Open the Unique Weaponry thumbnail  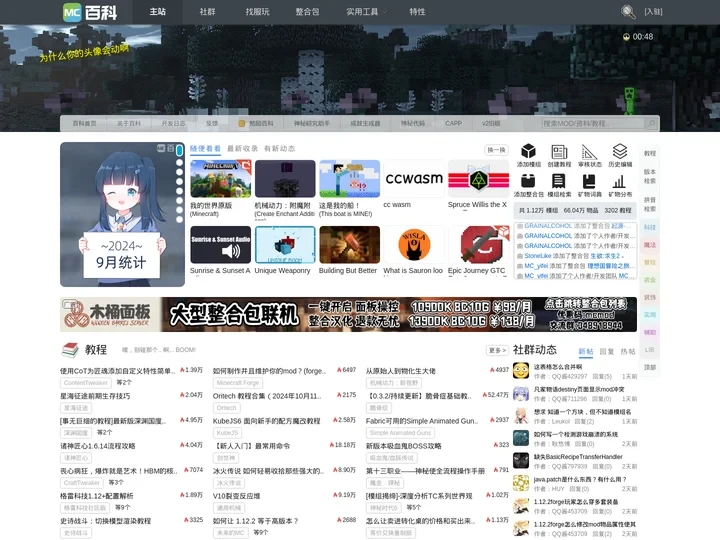pyautogui.click(x=285, y=245)
